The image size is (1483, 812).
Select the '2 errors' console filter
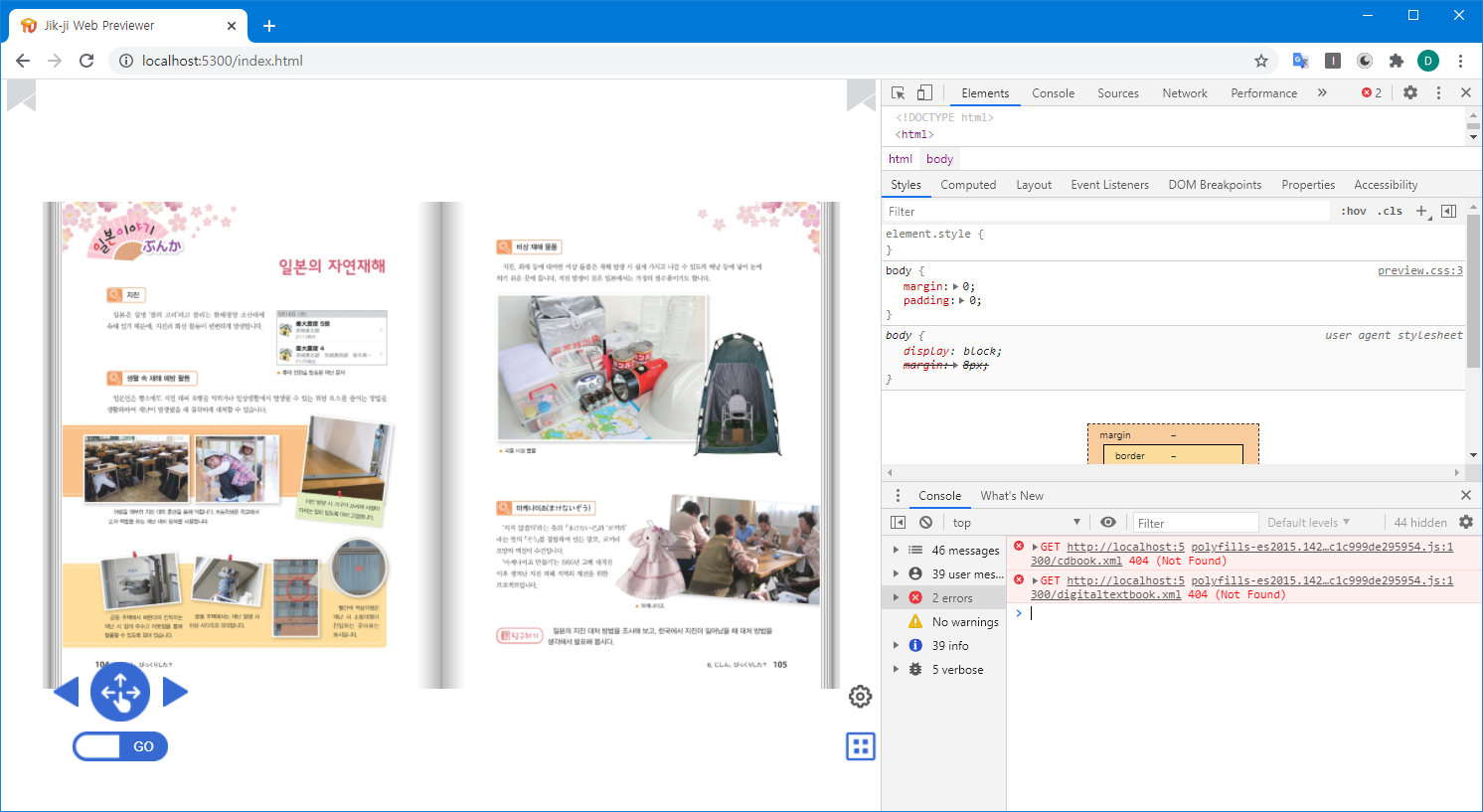(952, 597)
